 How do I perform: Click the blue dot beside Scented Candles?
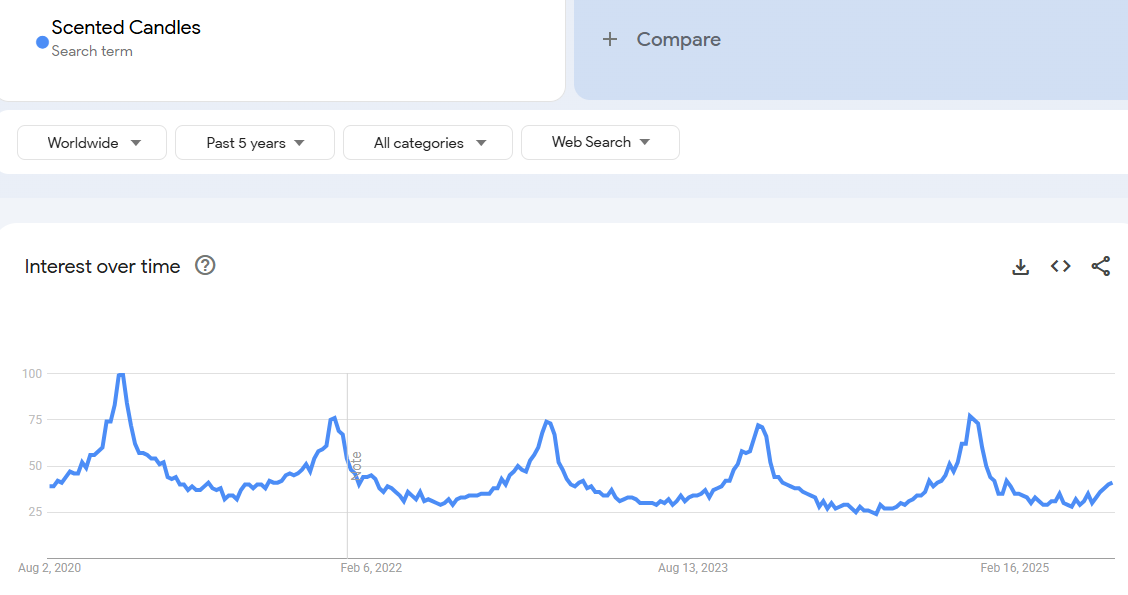coord(42,42)
